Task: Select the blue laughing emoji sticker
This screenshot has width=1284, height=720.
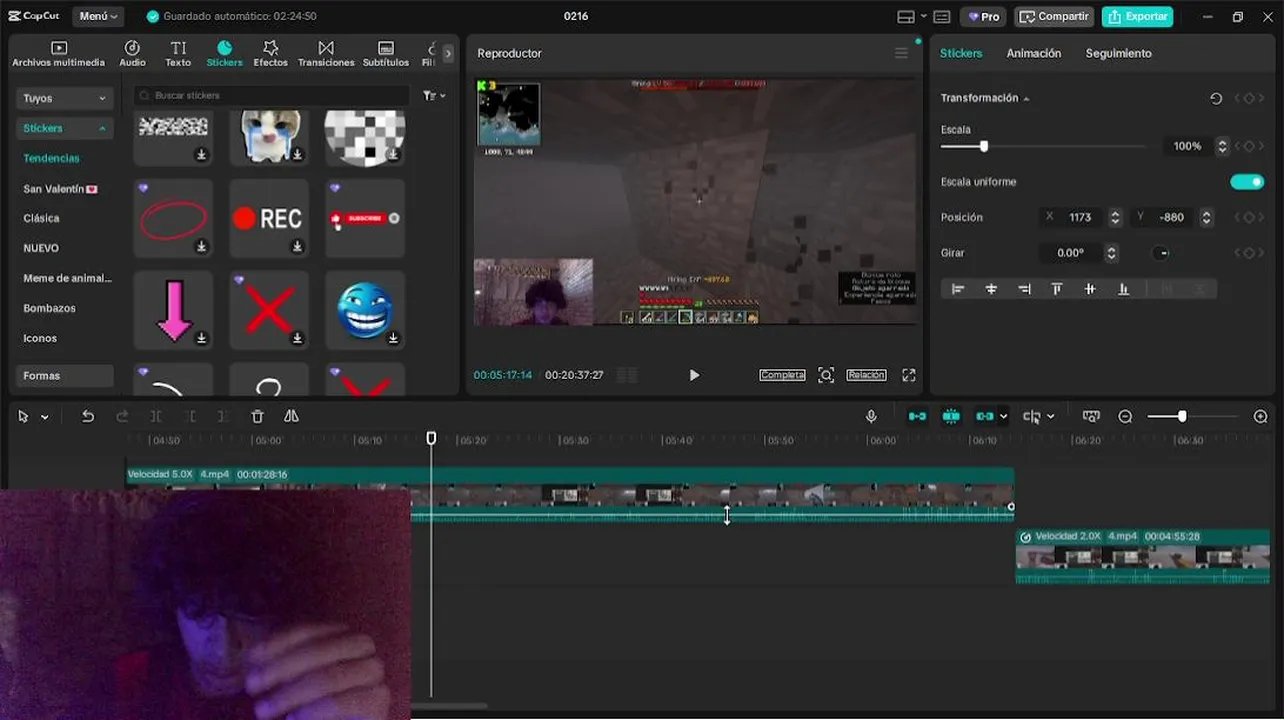Action: coord(365,310)
